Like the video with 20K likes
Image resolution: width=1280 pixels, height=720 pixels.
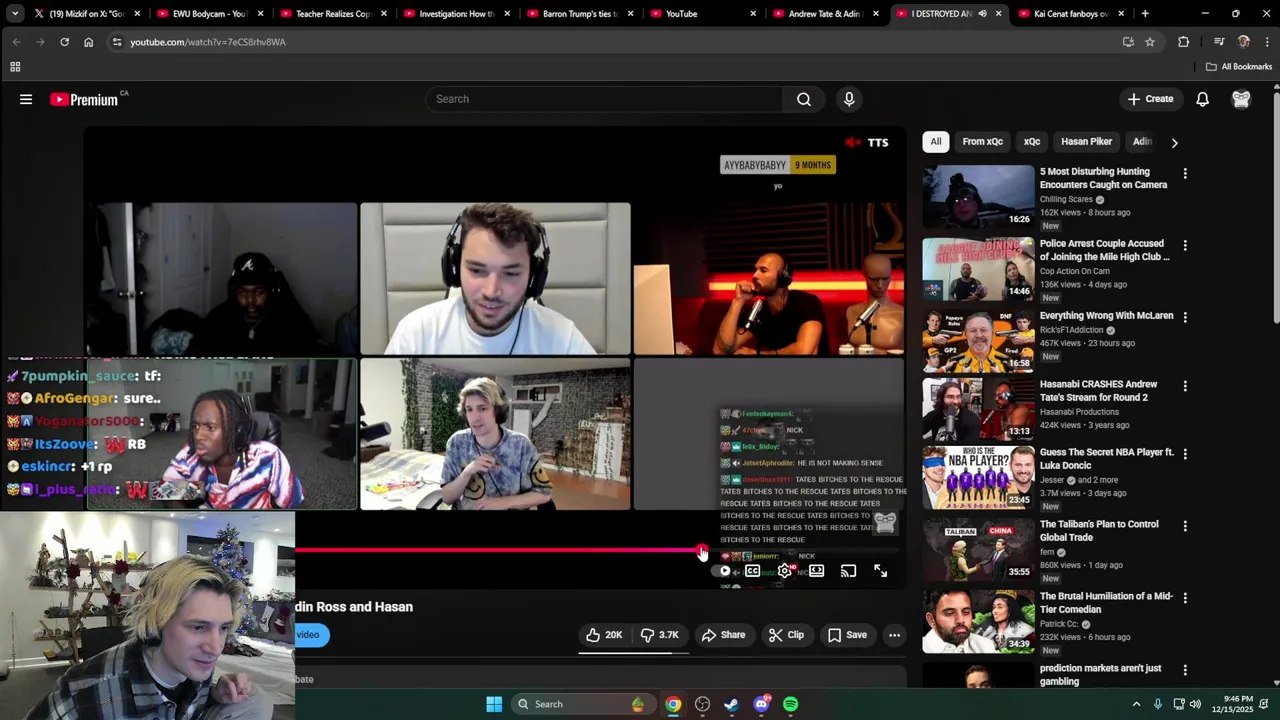tap(604, 635)
